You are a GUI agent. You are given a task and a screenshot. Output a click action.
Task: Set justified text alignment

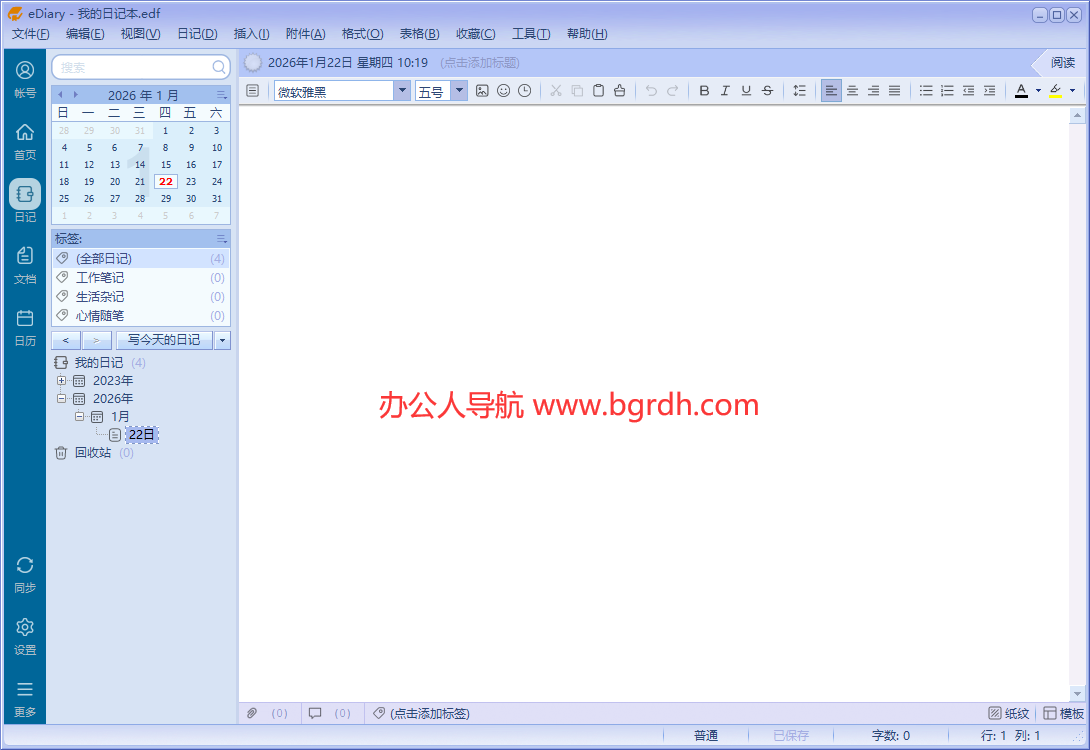(895, 90)
